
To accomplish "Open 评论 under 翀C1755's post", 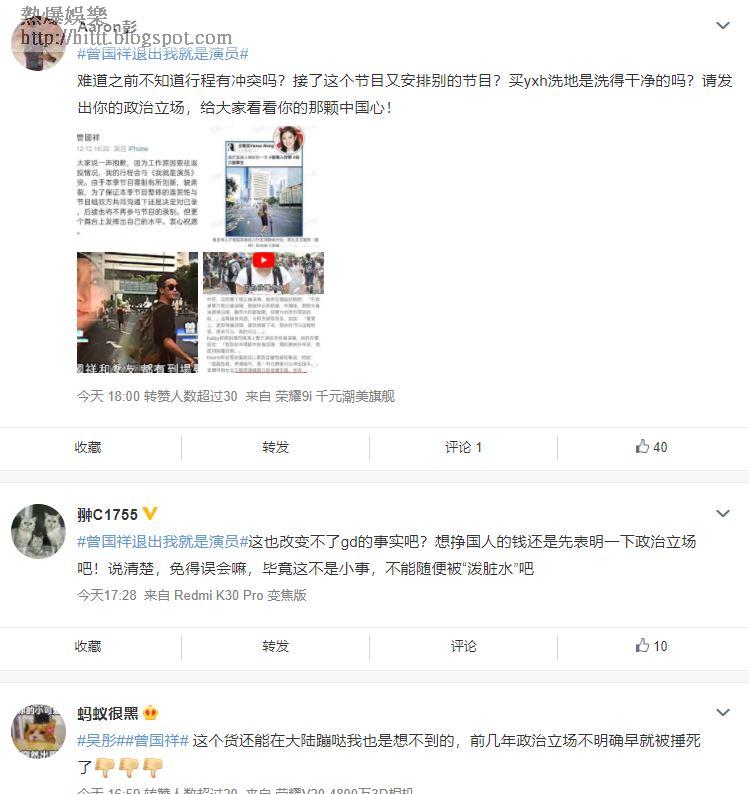I will (x=463, y=646).
